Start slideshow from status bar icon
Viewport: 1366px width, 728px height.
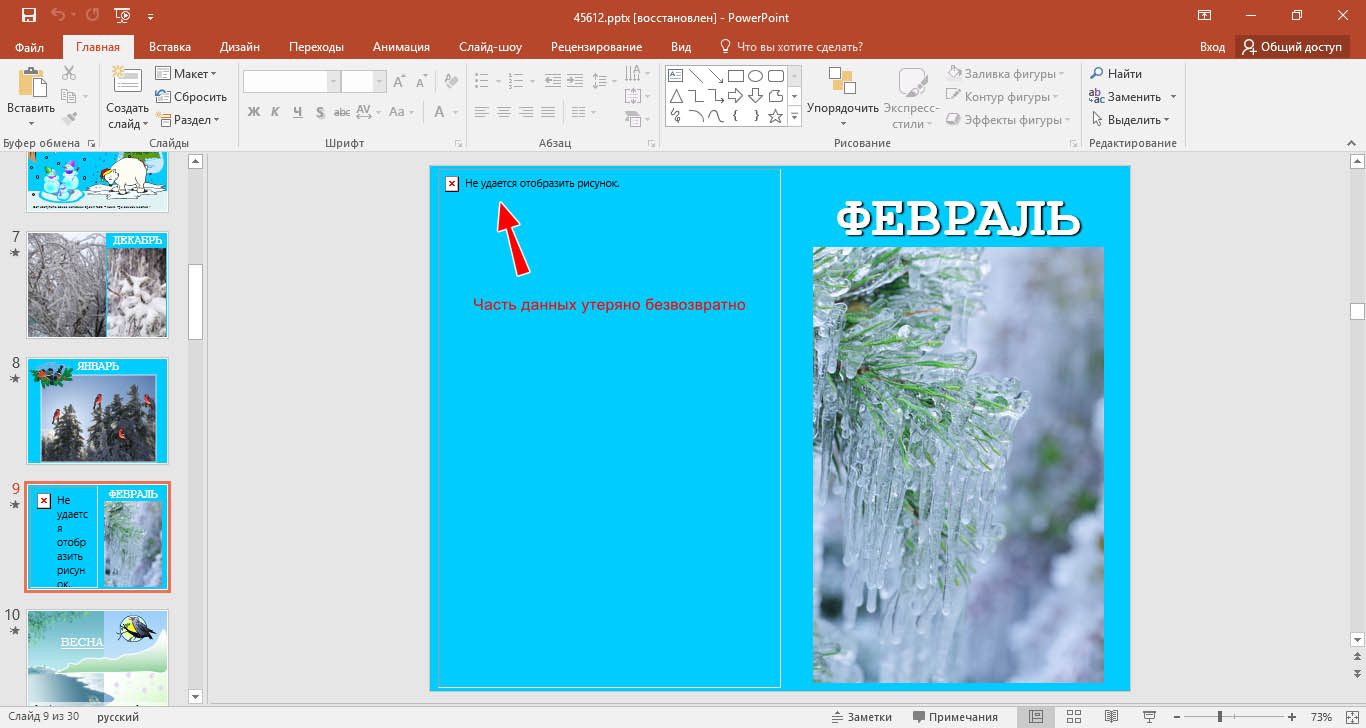pos(1148,717)
